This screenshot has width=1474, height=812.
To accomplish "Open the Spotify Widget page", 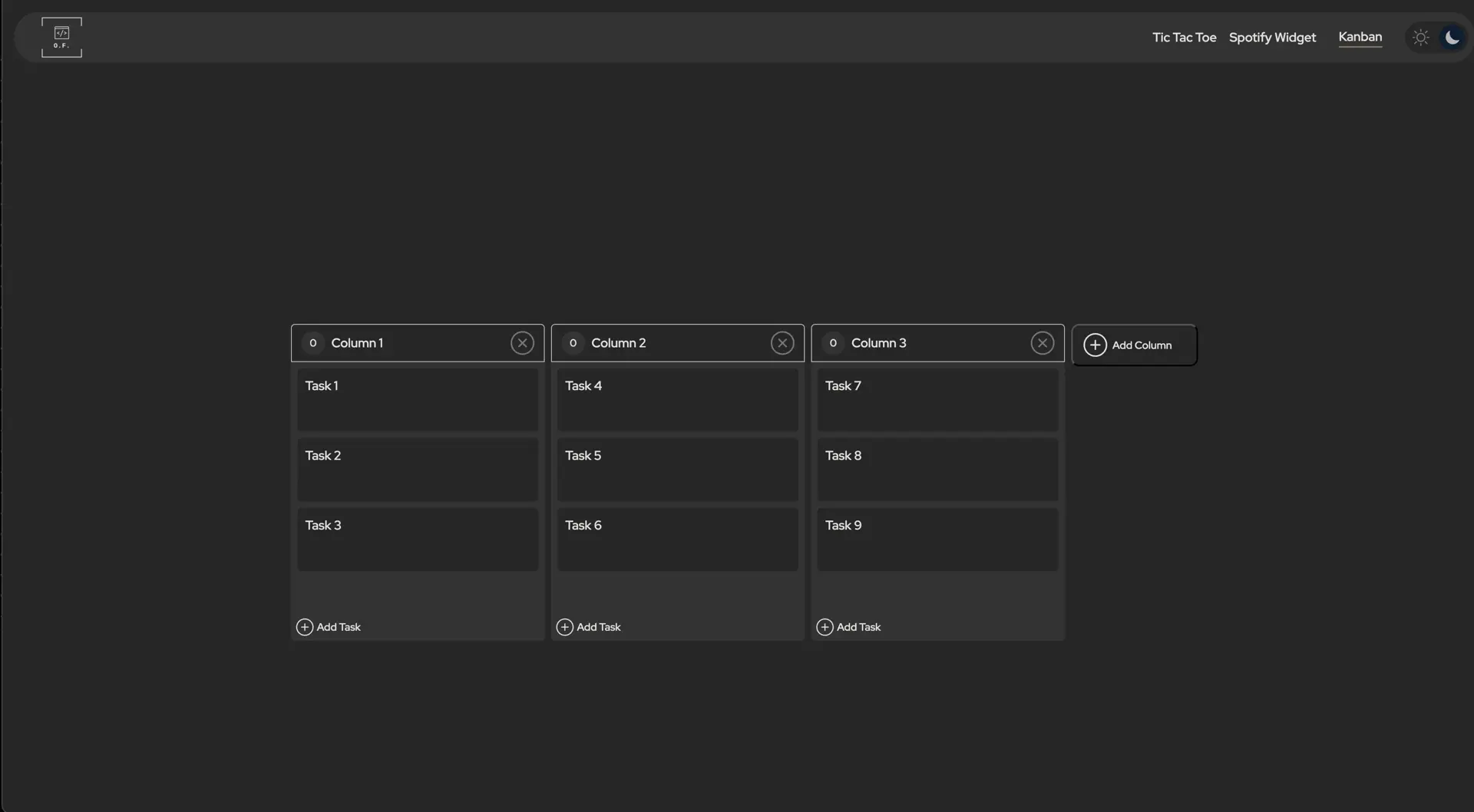I will click(1273, 37).
